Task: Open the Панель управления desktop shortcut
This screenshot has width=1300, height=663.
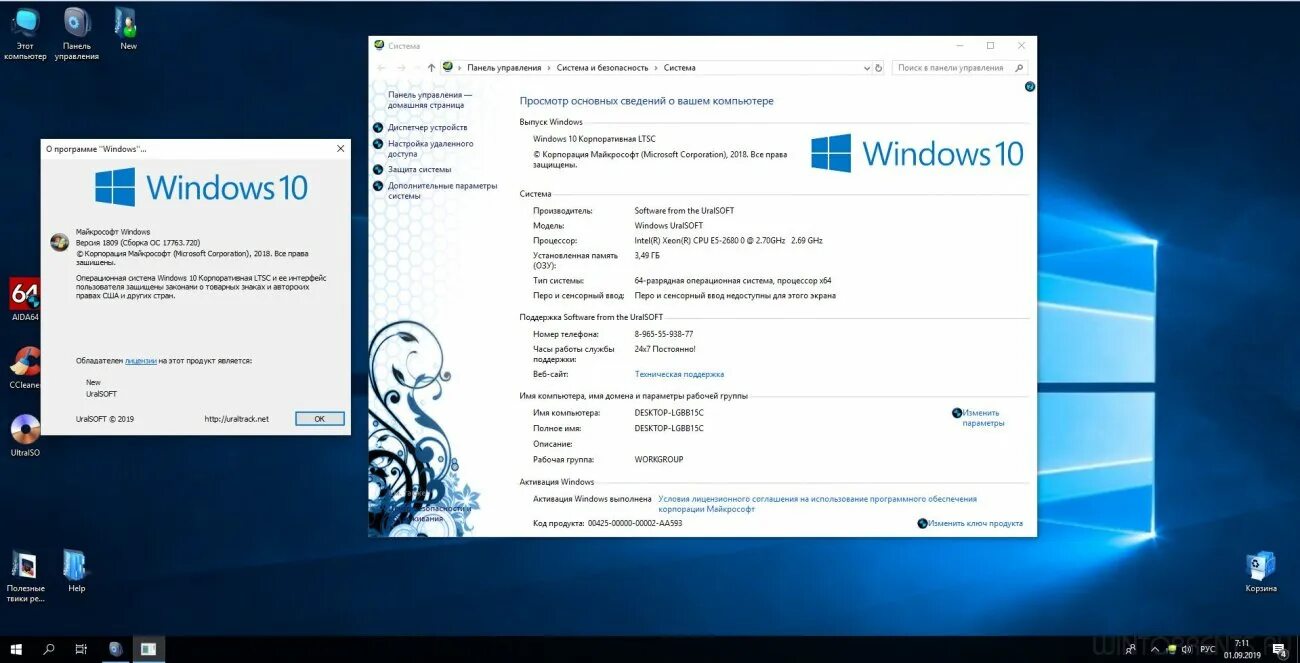Action: tap(77, 33)
